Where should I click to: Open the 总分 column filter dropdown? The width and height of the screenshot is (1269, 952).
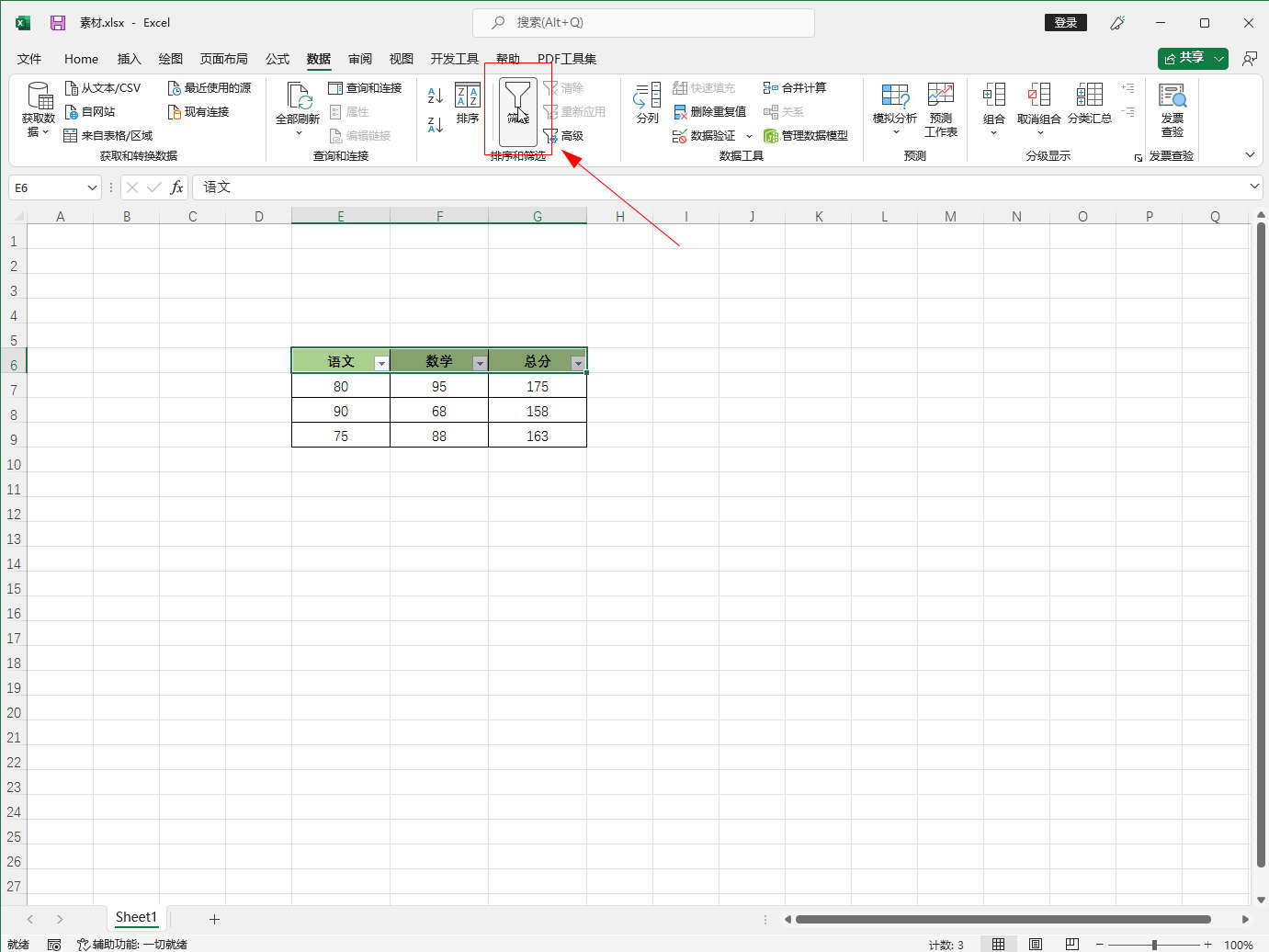577,363
